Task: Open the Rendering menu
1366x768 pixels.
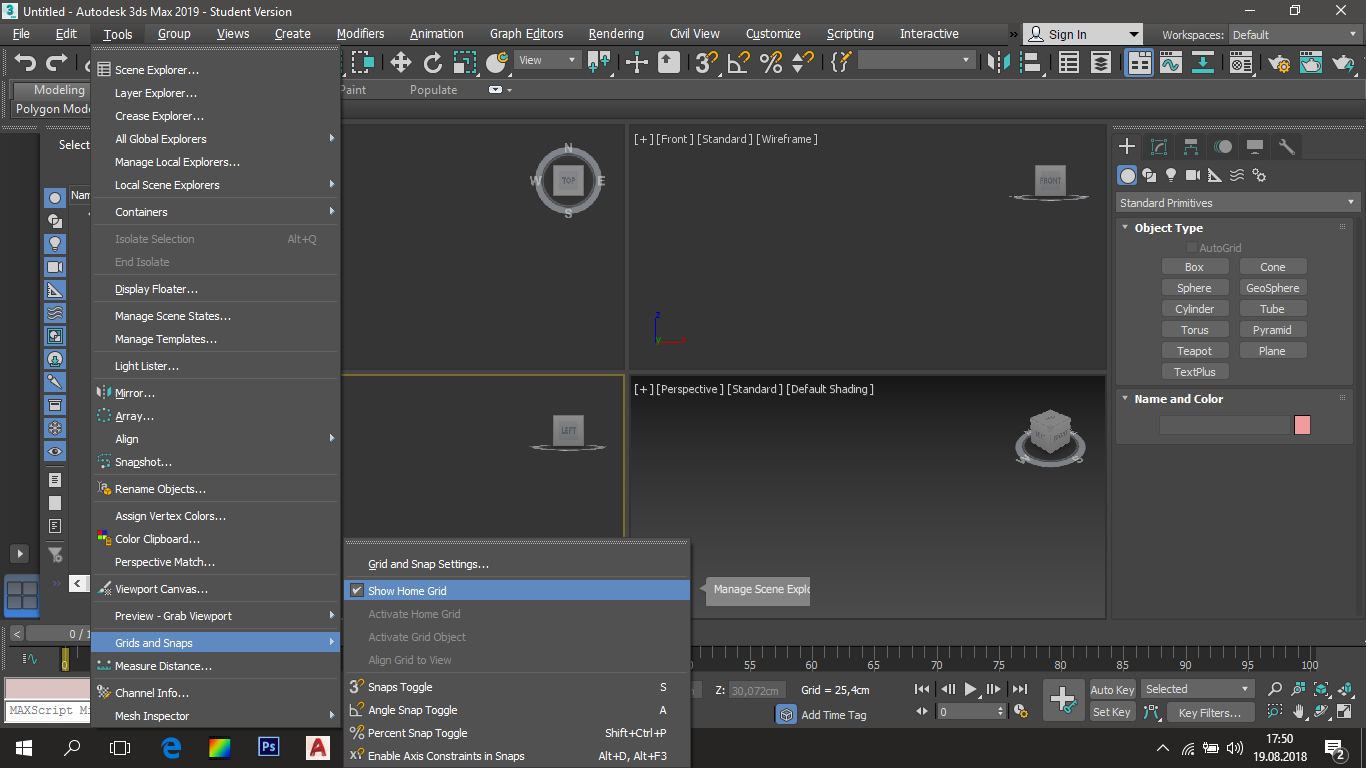Action: click(x=615, y=34)
